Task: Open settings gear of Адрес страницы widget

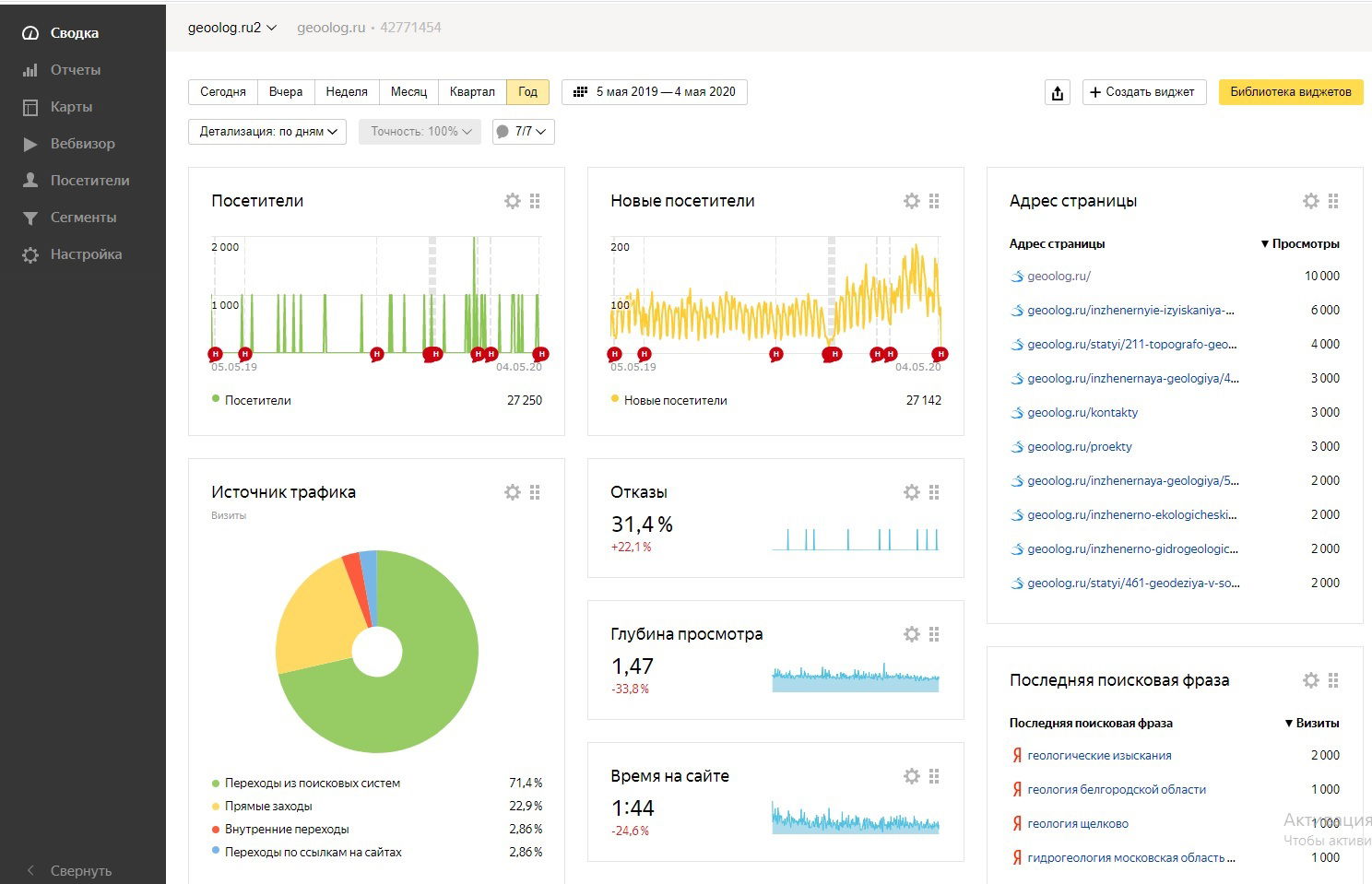Action: click(x=1311, y=201)
